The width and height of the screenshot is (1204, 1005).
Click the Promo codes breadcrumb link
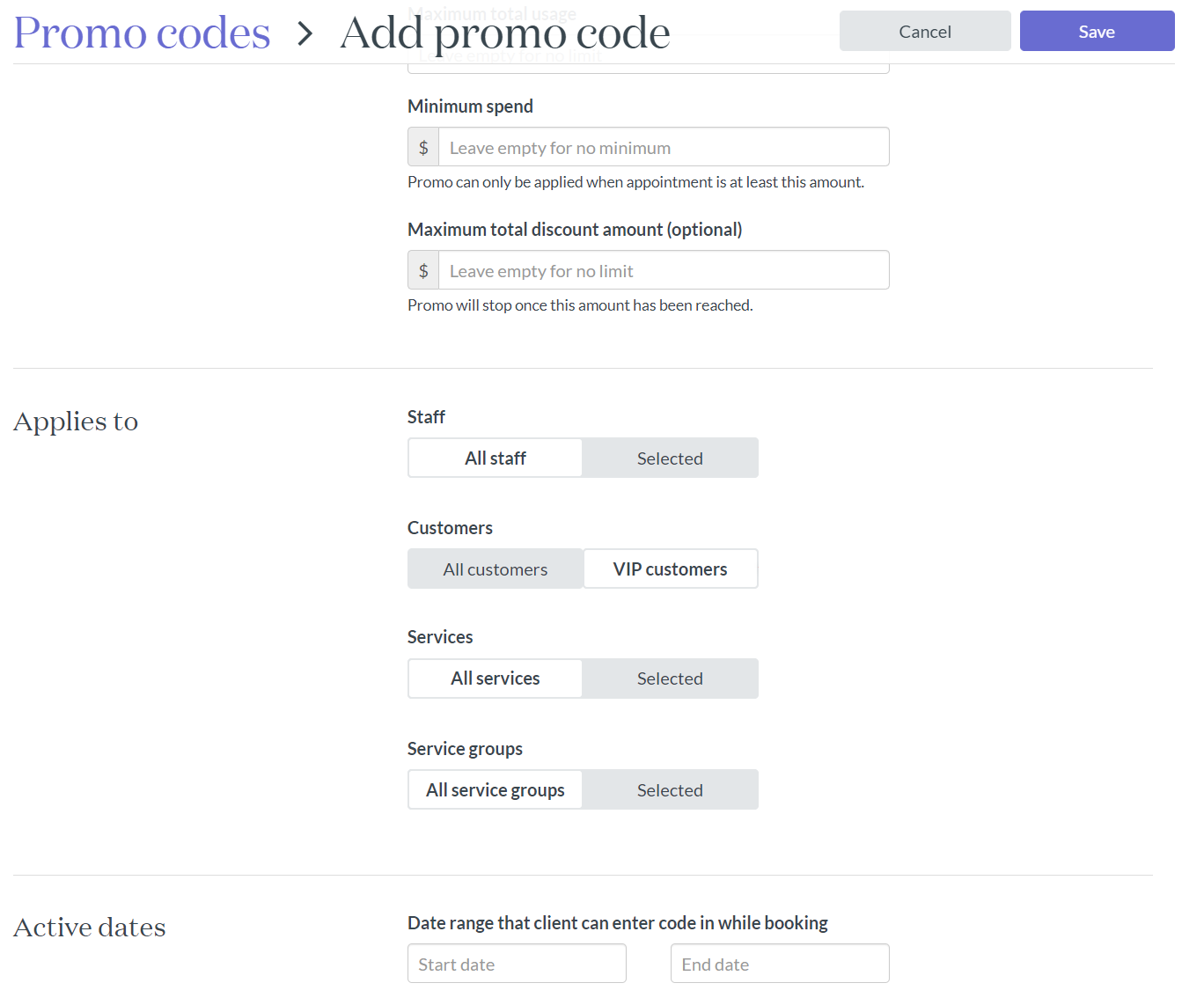coord(141,33)
